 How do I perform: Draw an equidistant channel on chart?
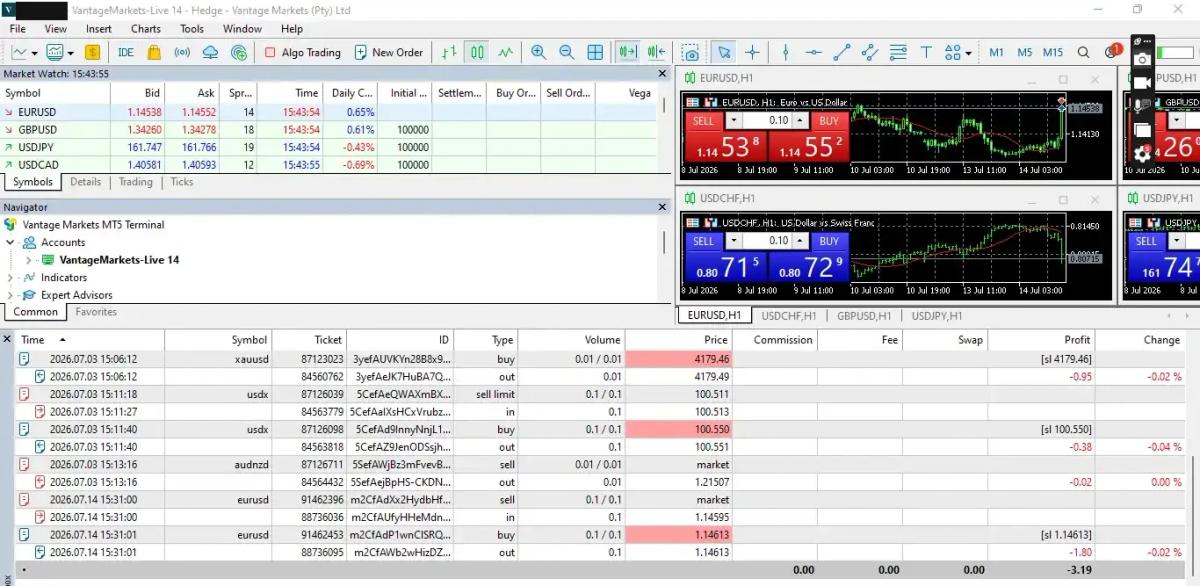click(x=869, y=52)
